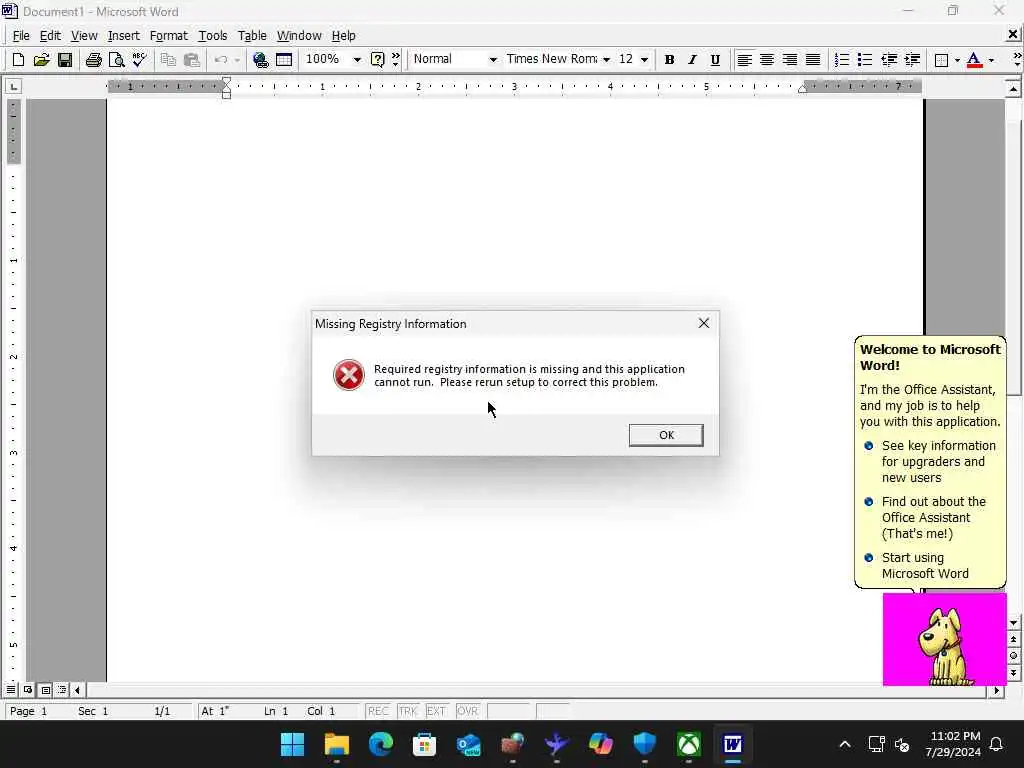Copy selection using Copy toolbar icon
This screenshot has width=1024, height=768.
pos(168,60)
